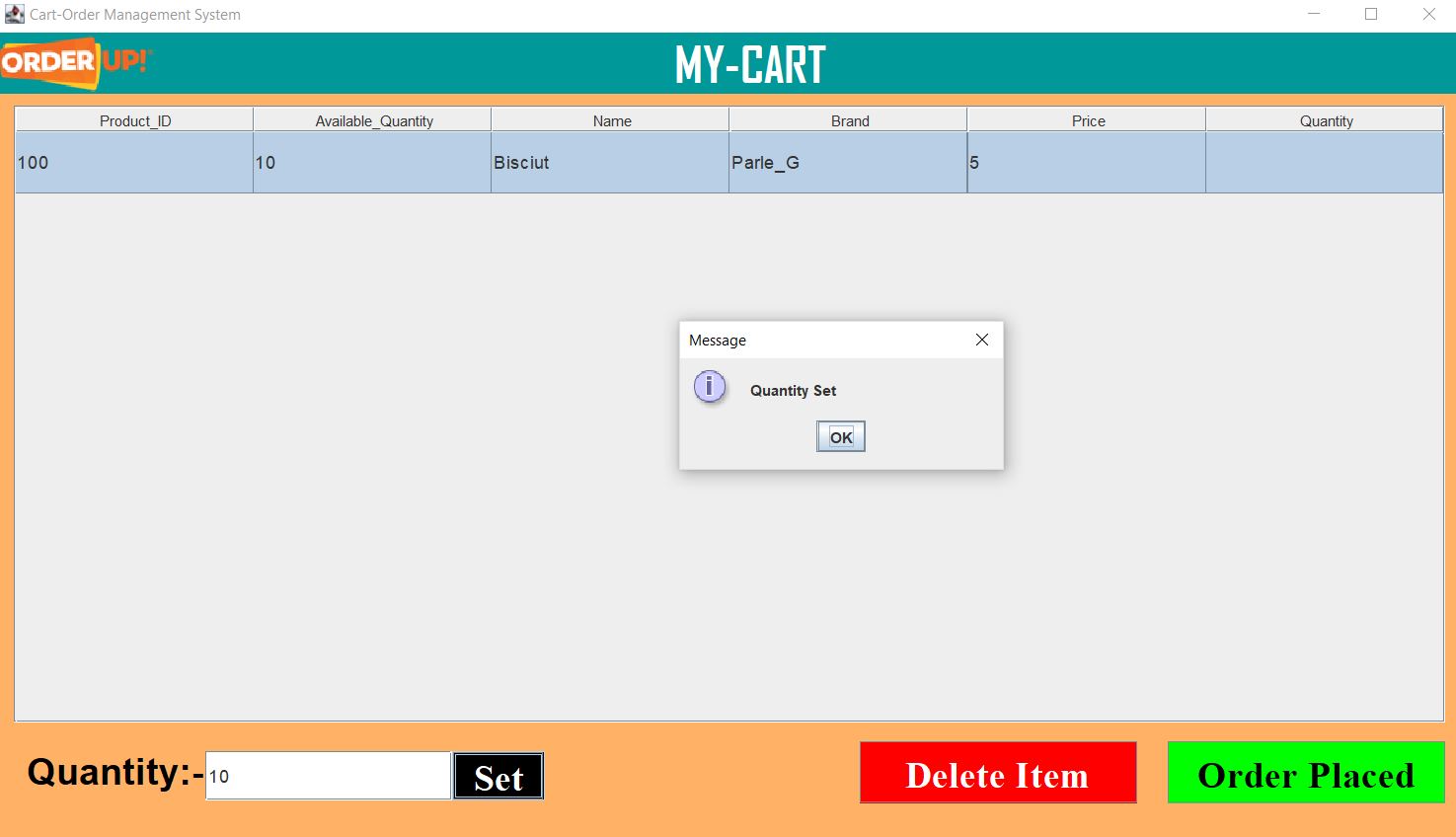The width and height of the screenshot is (1456, 837).
Task: Click the Name column header
Action: click(610, 119)
